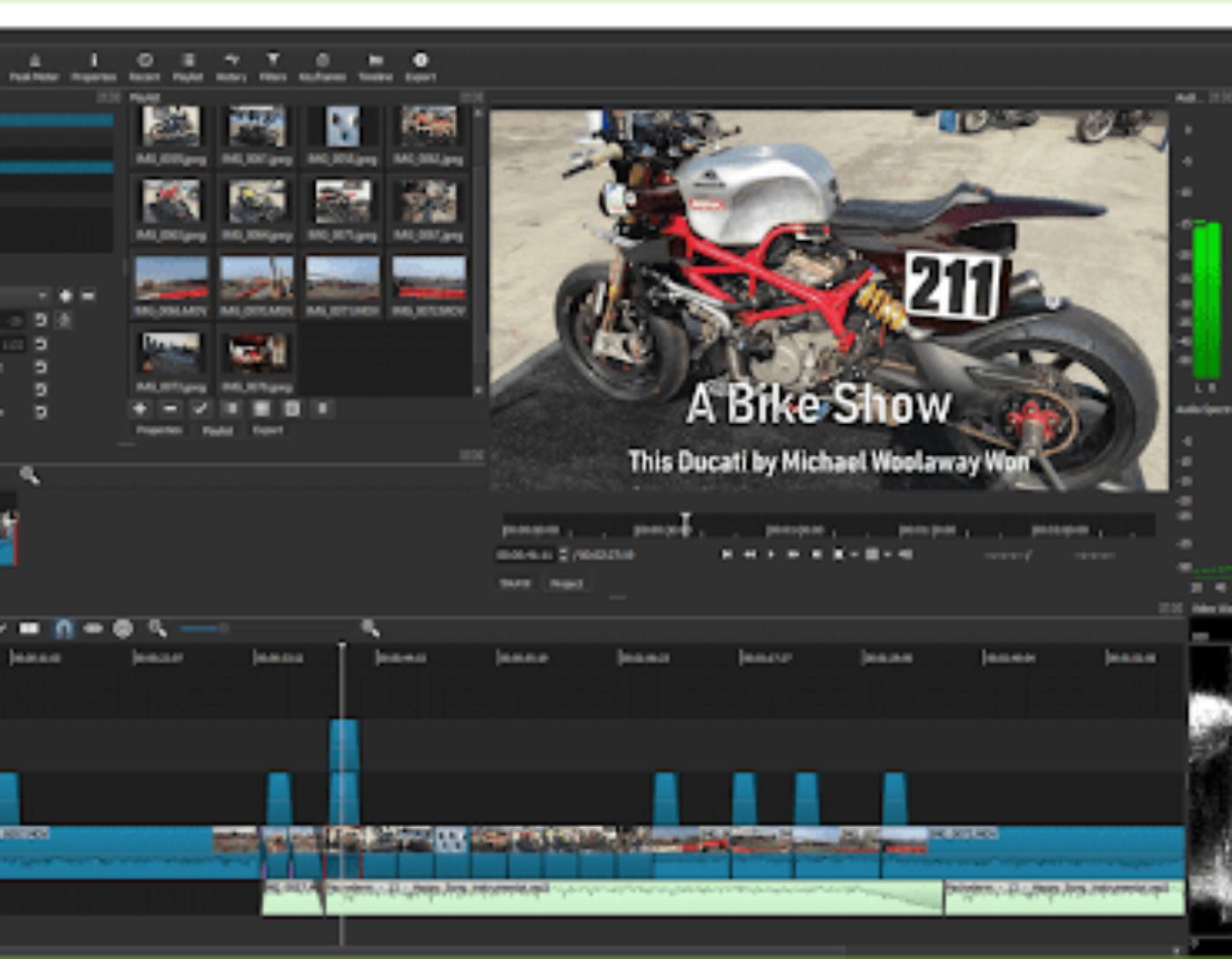This screenshot has width=1232, height=959.
Task: Select the last MOV clip thumbnail in playlist
Action: click(x=429, y=278)
